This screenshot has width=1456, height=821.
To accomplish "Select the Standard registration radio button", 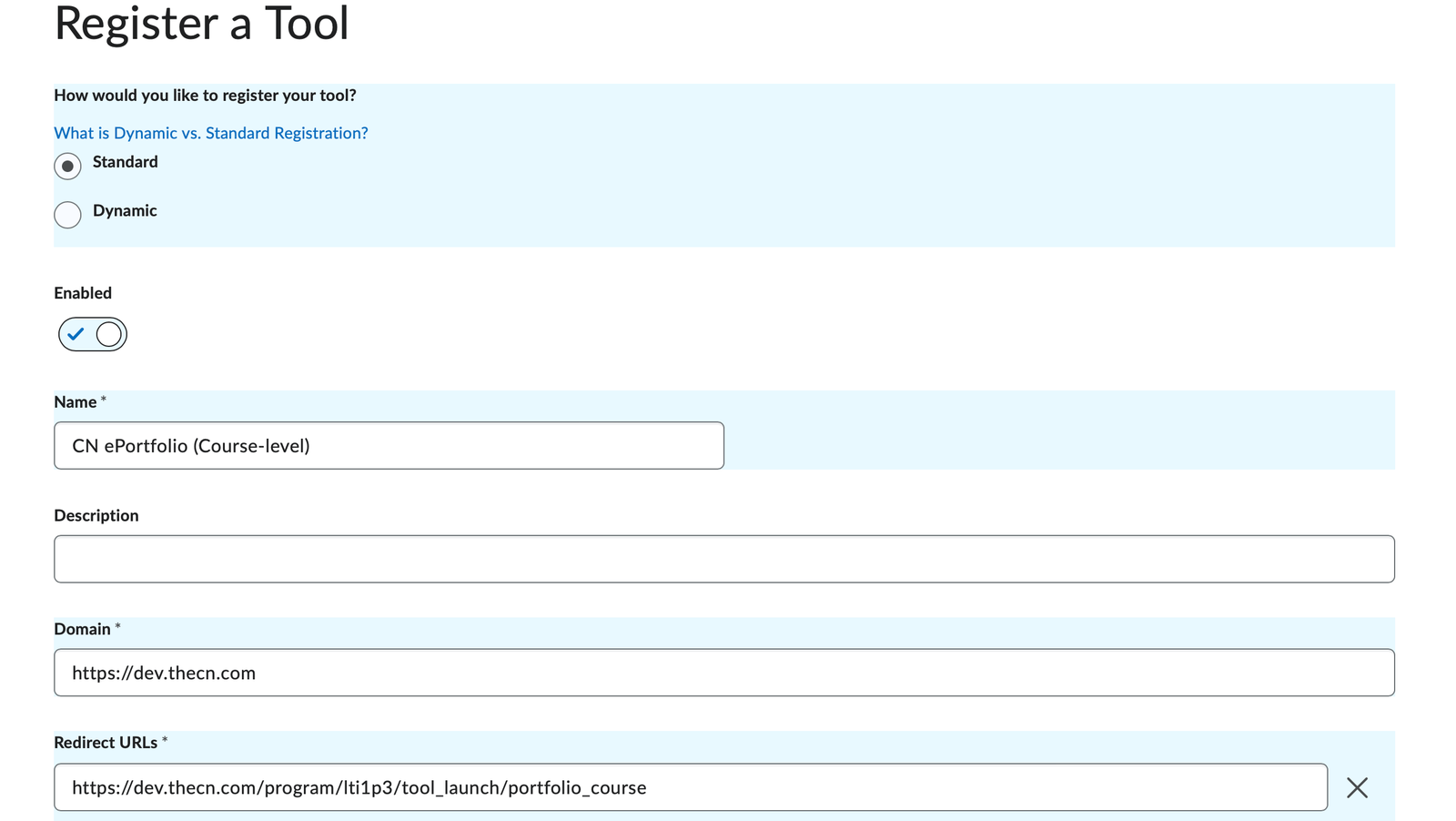I will pyautogui.click(x=67, y=167).
